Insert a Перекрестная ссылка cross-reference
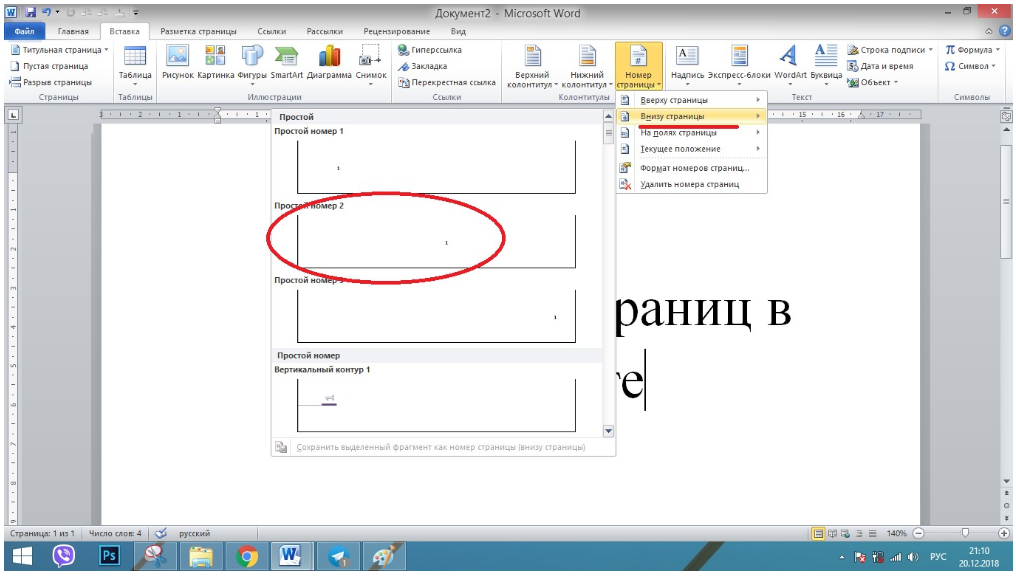 tap(447, 82)
